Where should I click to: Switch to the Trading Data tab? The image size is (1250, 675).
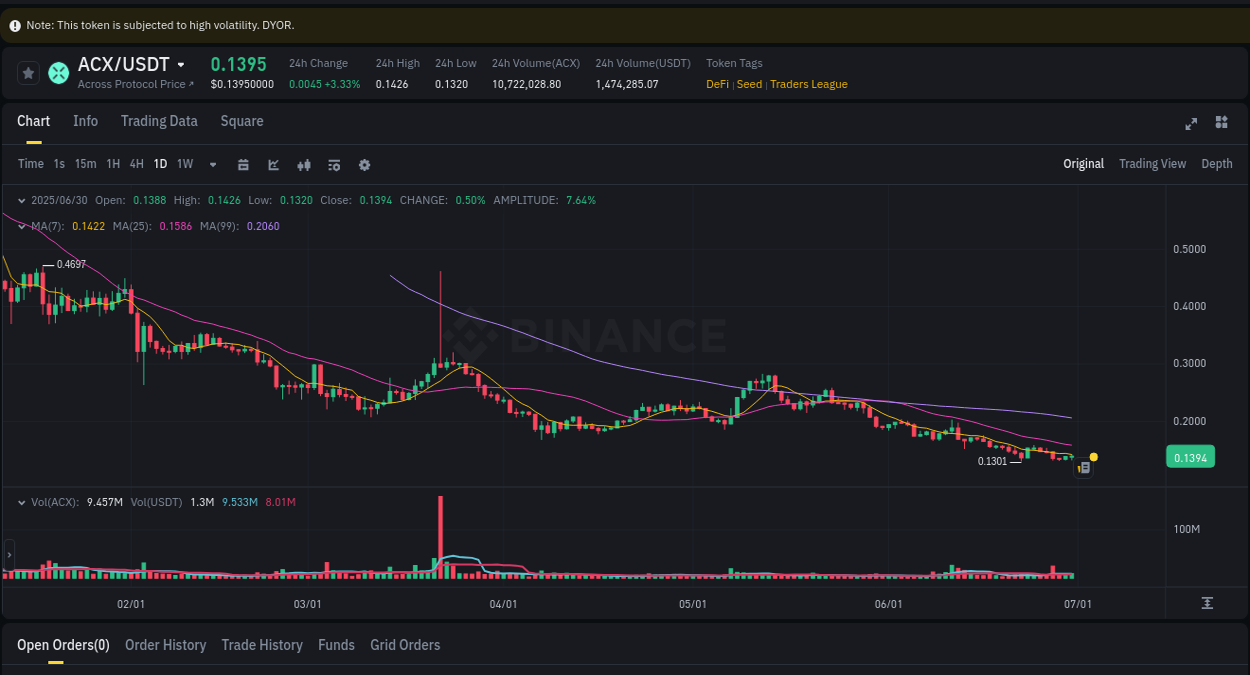(x=159, y=121)
